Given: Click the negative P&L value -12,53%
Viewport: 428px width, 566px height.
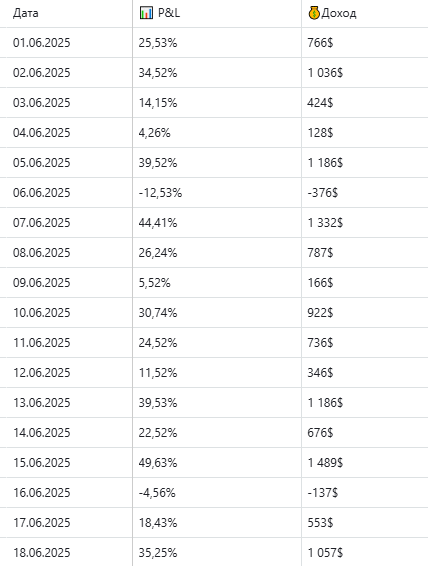Looking at the screenshot, I should point(160,193).
